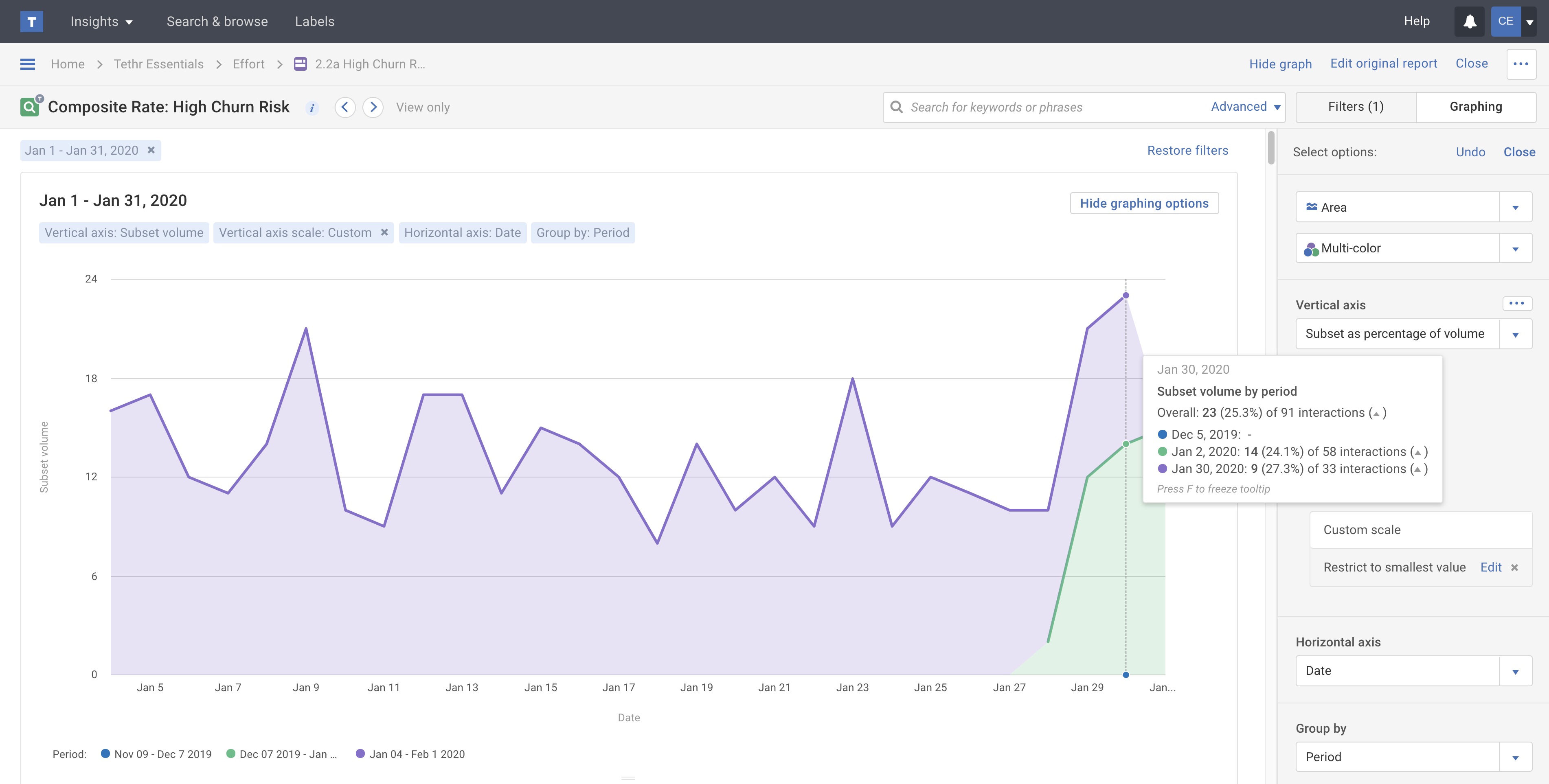The height and width of the screenshot is (784, 1549).
Task: Go to previous report arrow
Action: click(x=344, y=107)
